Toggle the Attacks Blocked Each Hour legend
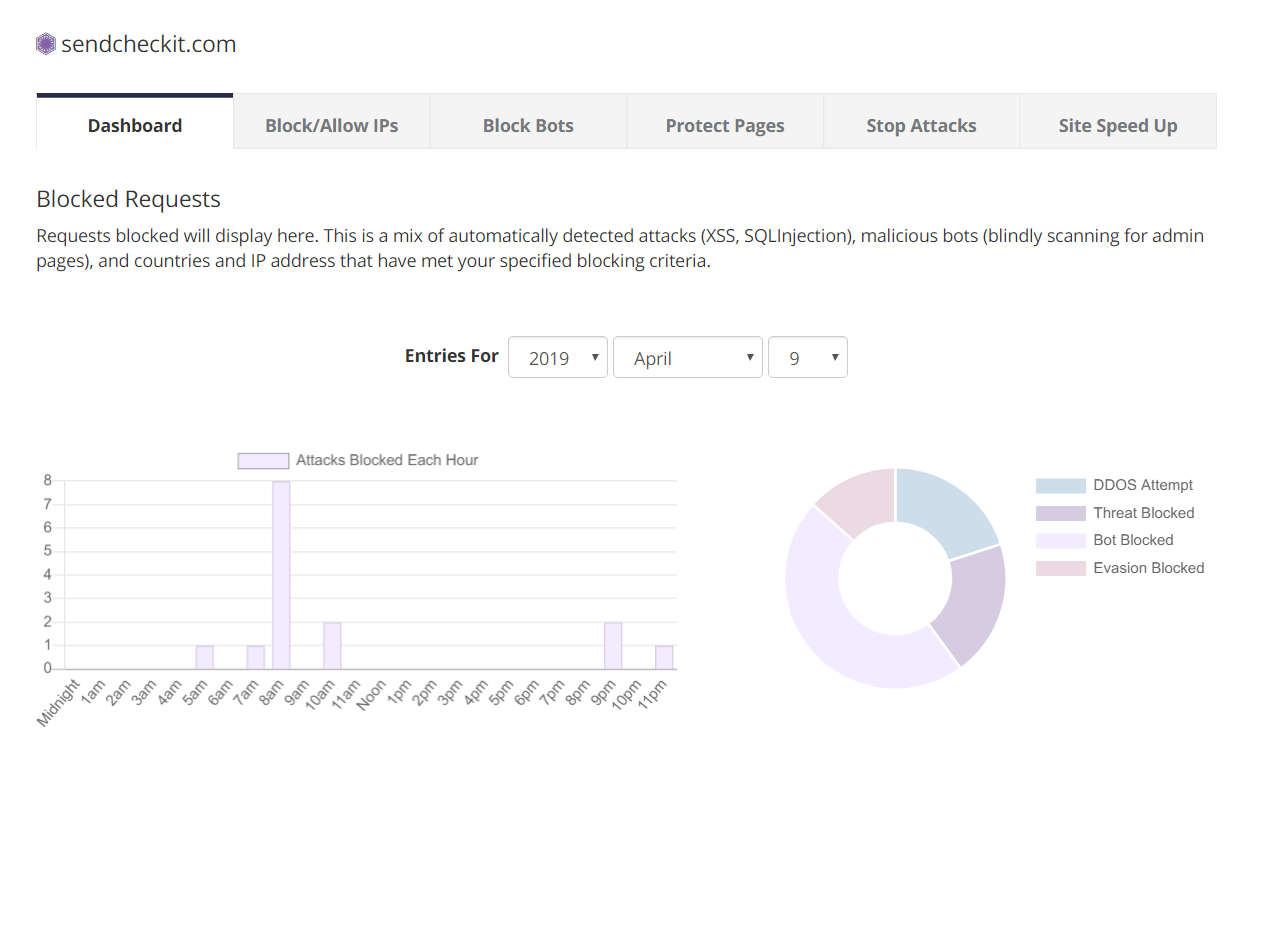Image resolution: width=1274 pixels, height=950 pixels. pyautogui.click(x=358, y=460)
